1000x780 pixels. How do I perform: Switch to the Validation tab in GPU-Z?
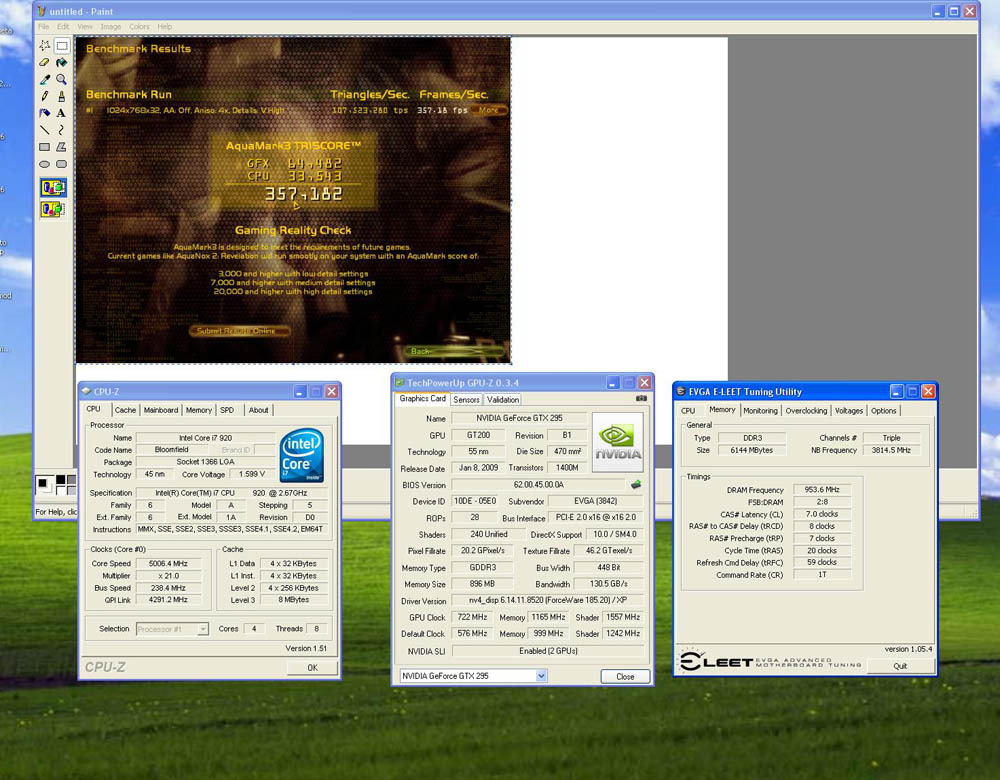click(x=503, y=400)
